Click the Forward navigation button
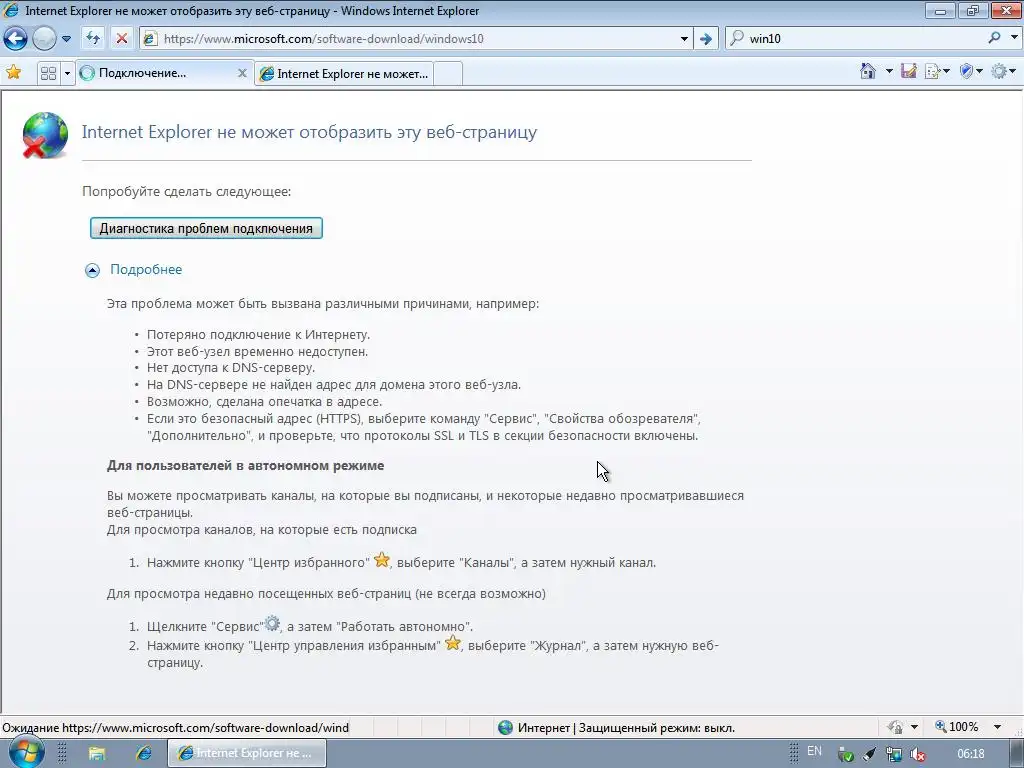Image resolution: width=1024 pixels, height=768 pixels. [x=44, y=39]
